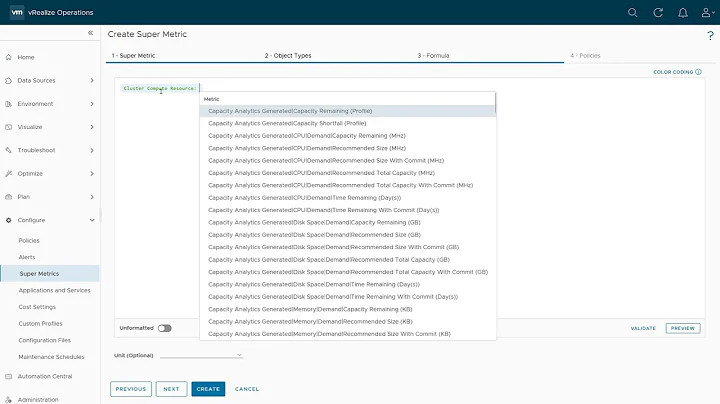Click the Administration icon
The width and height of the screenshot is (720, 404).
8,399
